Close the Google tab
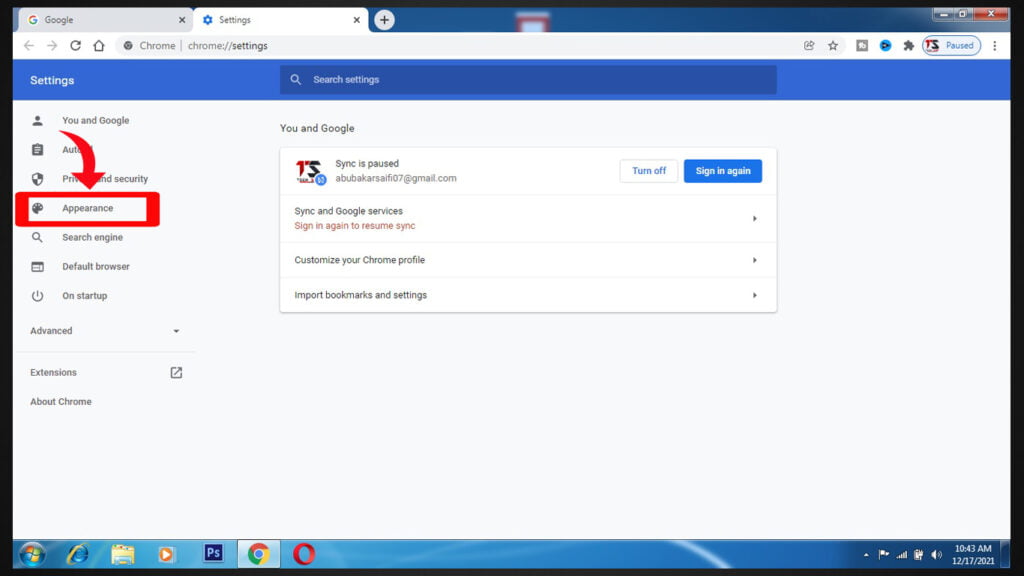This screenshot has height=576, width=1024. [182, 20]
